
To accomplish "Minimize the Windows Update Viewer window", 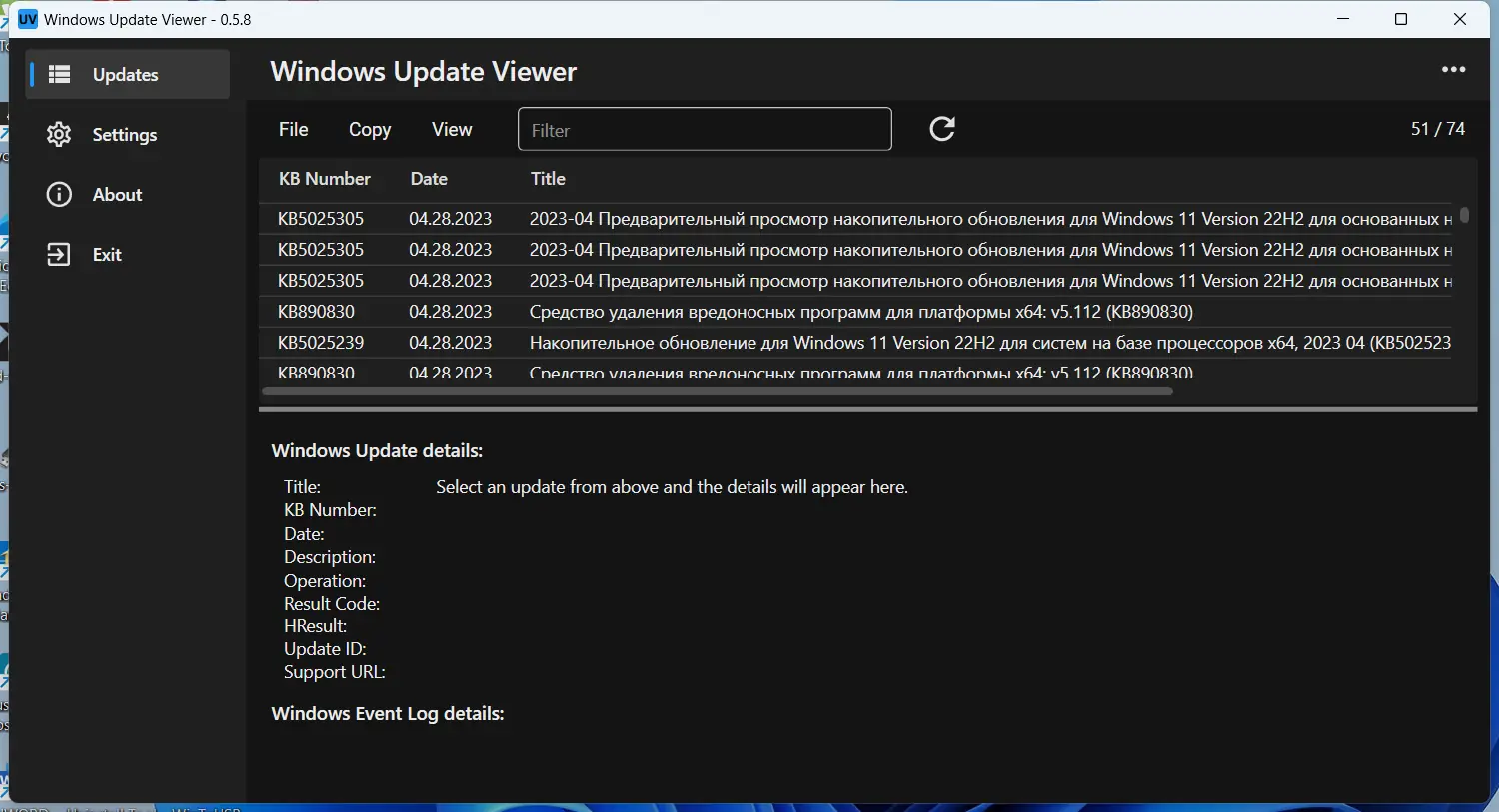I will tap(1344, 19).
